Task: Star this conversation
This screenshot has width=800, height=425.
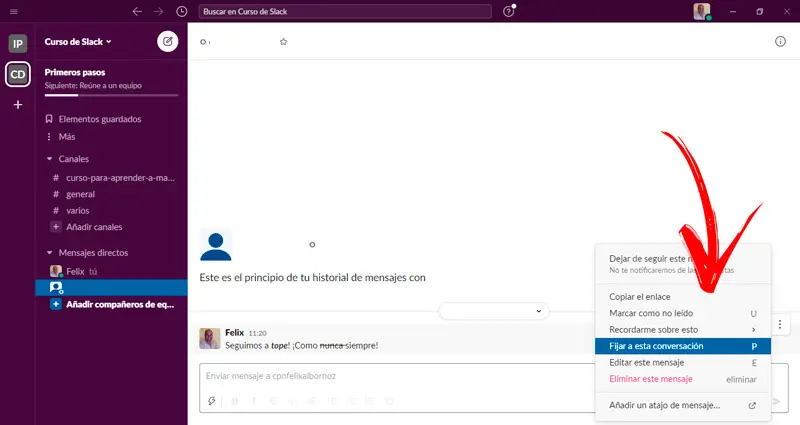Action: pyautogui.click(x=284, y=42)
